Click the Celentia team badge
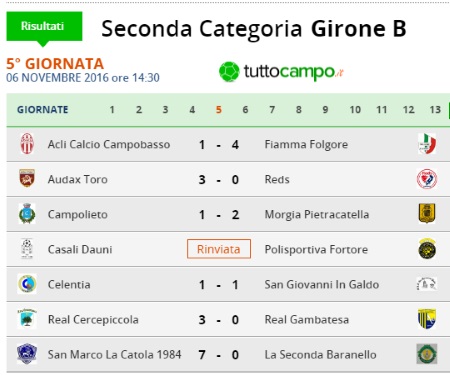This screenshot has width=450, height=377. pos(27,284)
